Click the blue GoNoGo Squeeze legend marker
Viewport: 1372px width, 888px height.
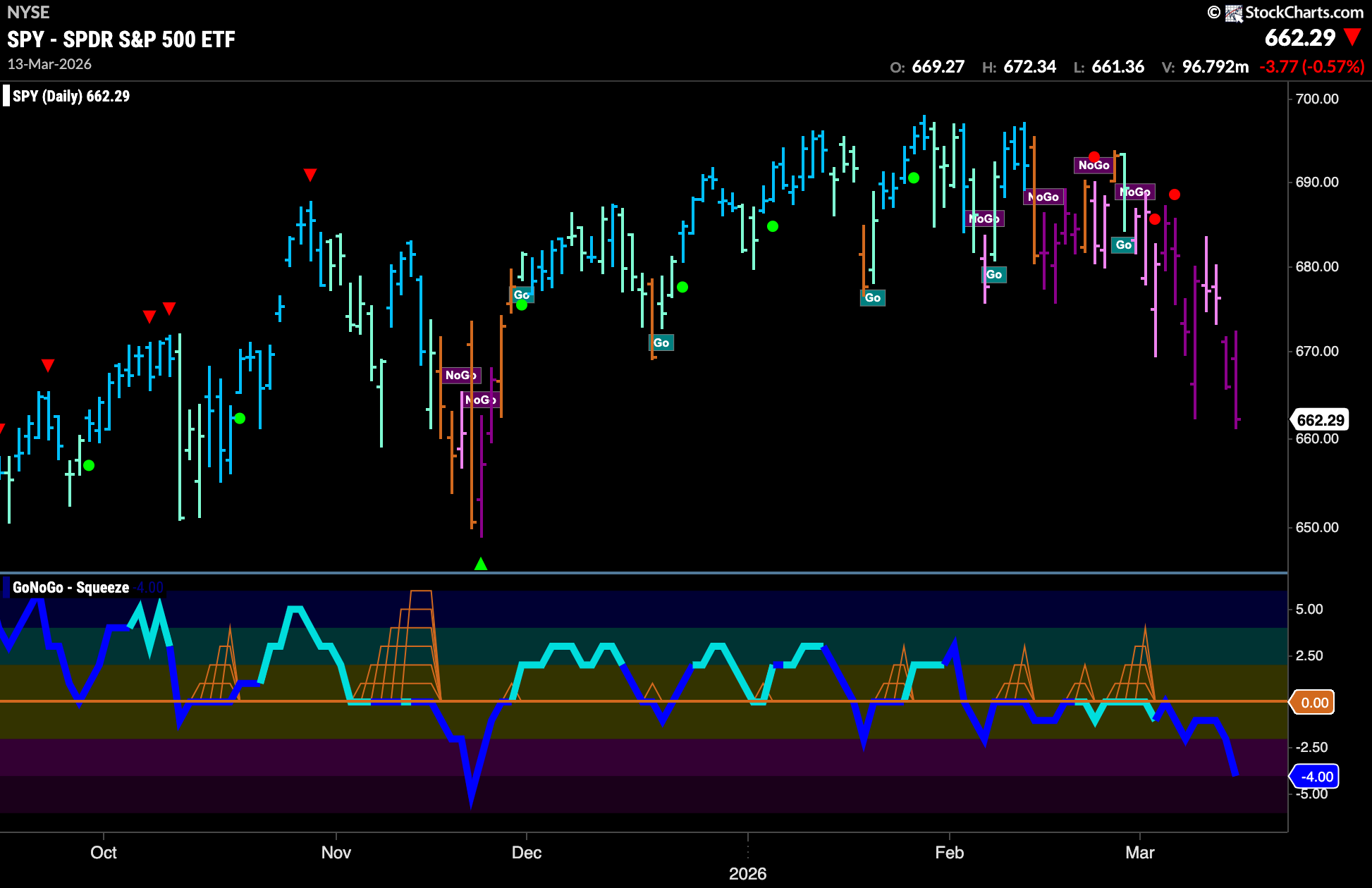(6, 587)
